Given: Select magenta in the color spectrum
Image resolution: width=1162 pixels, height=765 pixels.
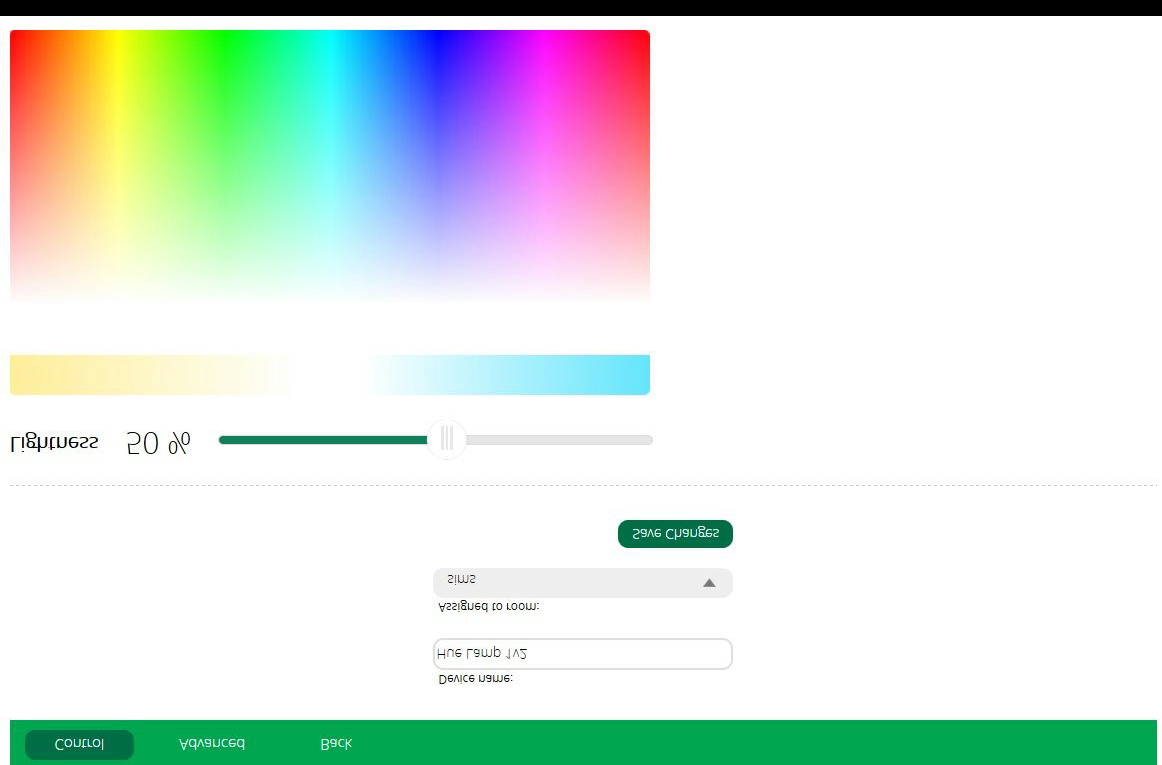Looking at the screenshot, I should pos(543,45).
